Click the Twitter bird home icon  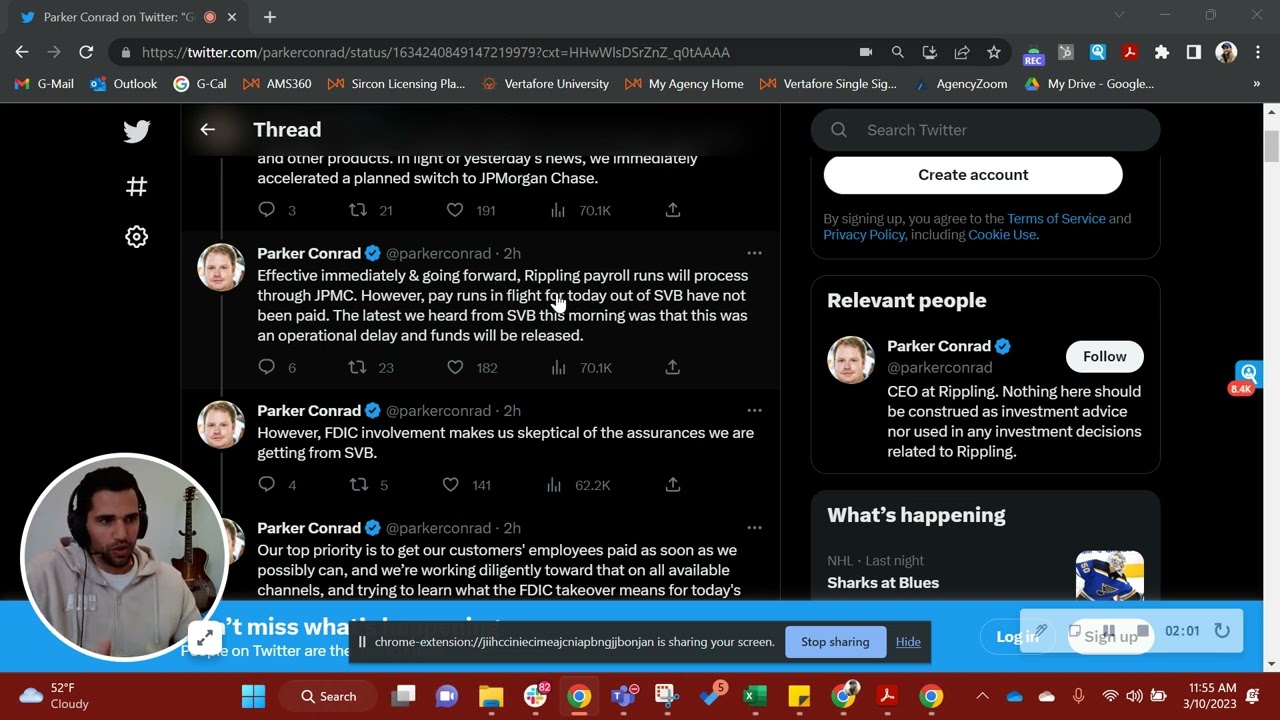[x=137, y=131]
